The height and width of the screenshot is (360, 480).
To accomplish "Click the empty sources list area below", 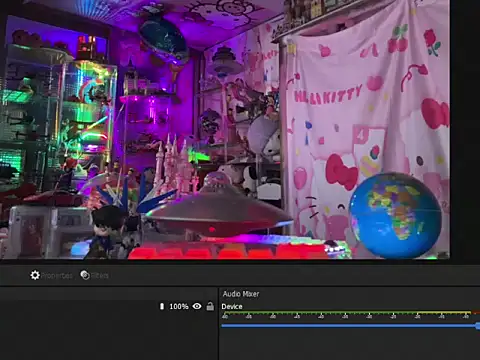I will tap(108, 336).
